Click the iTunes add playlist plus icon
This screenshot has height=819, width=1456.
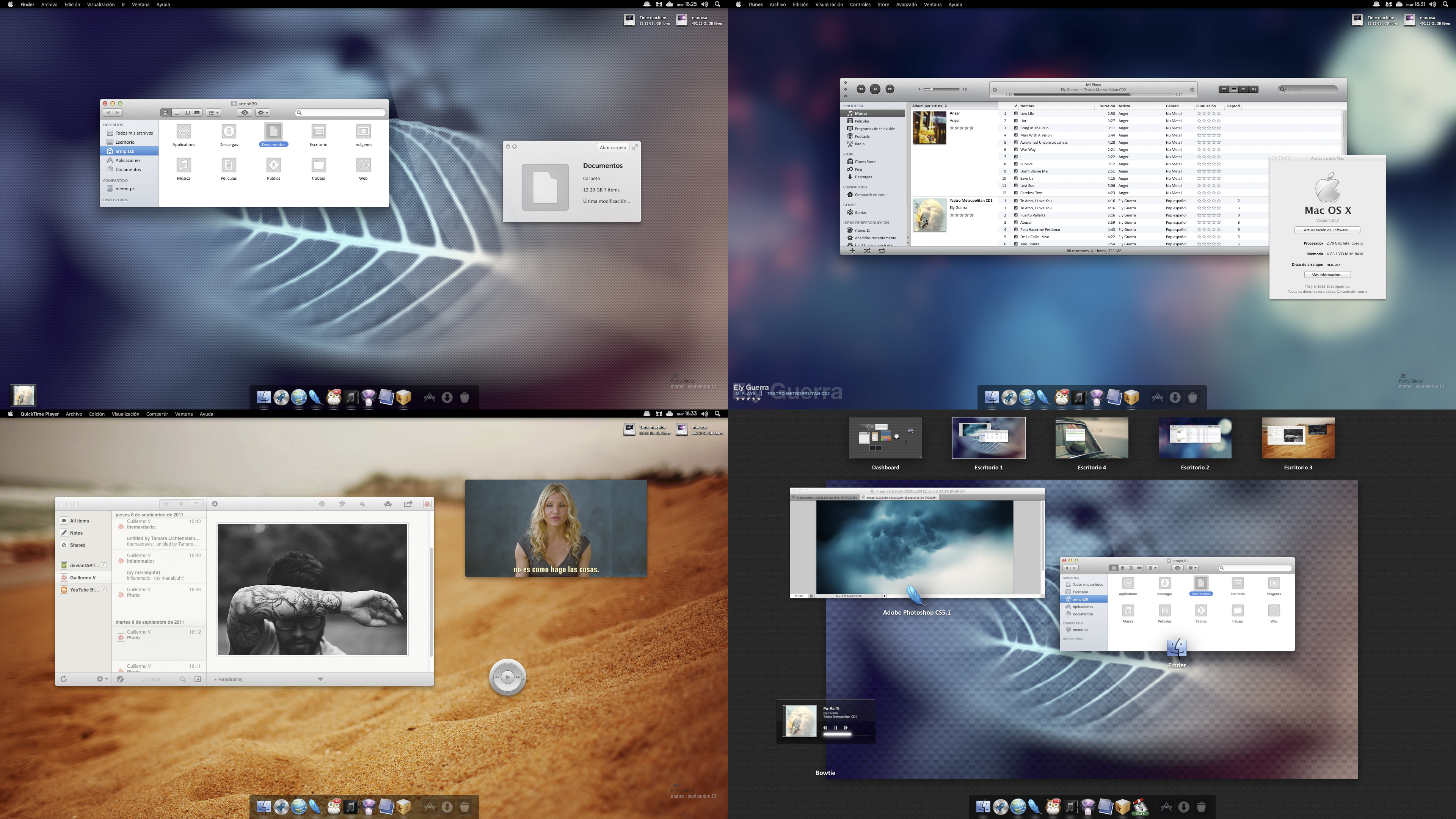click(852, 250)
